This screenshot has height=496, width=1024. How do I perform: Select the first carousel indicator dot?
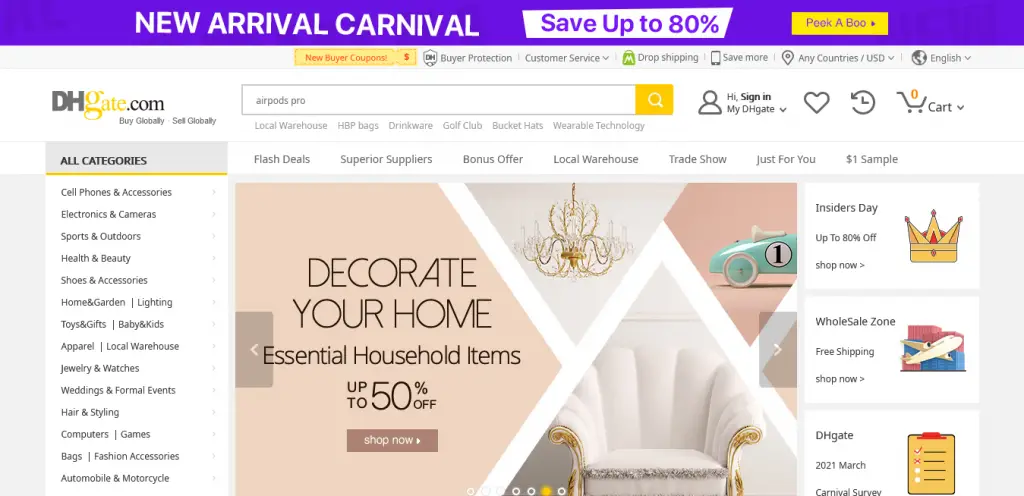tap(471, 491)
